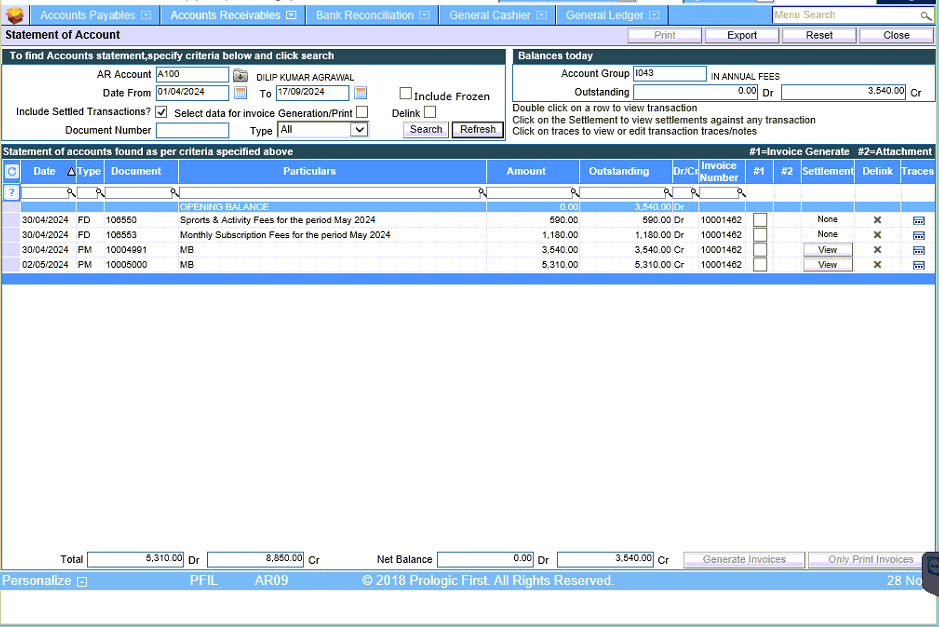The width and height of the screenshot is (939, 627).
Task: Check the Delink checkbox in criteria
Action: pos(430,112)
